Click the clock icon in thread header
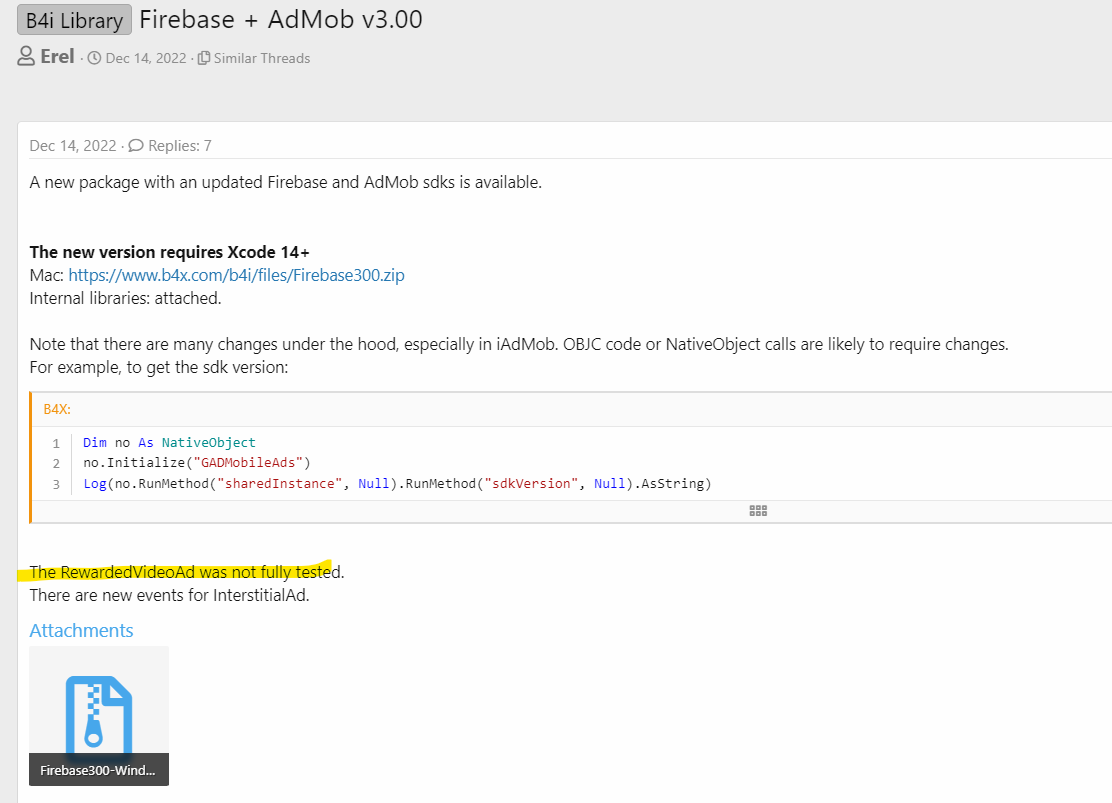This screenshot has width=1112, height=803. point(94,58)
